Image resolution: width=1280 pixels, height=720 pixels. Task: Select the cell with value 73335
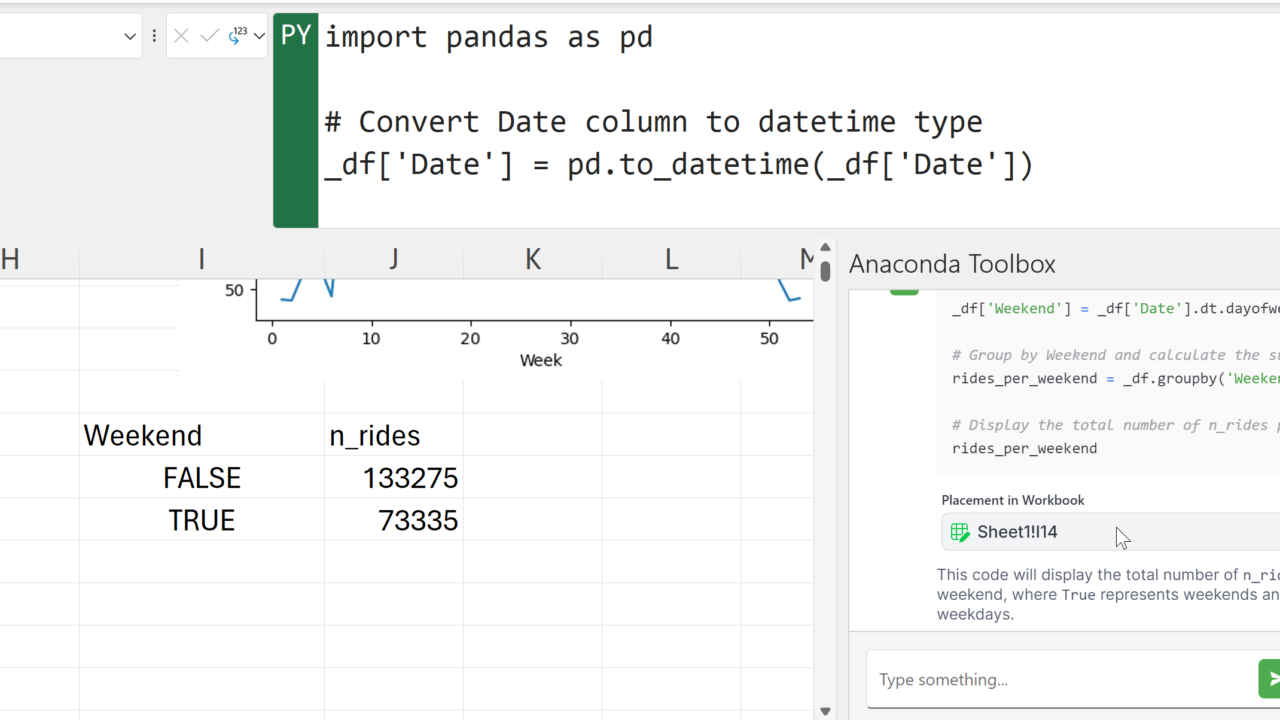[x=394, y=521]
